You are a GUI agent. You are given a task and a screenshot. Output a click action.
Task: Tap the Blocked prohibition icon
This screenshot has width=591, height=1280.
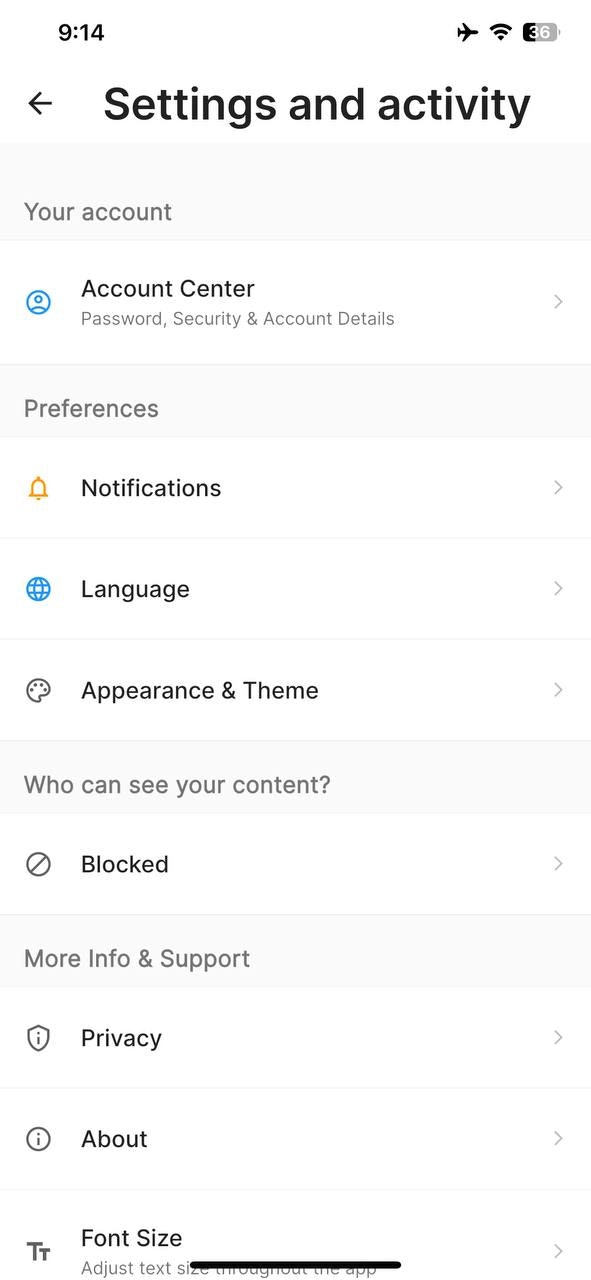pyautogui.click(x=38, y=864)
